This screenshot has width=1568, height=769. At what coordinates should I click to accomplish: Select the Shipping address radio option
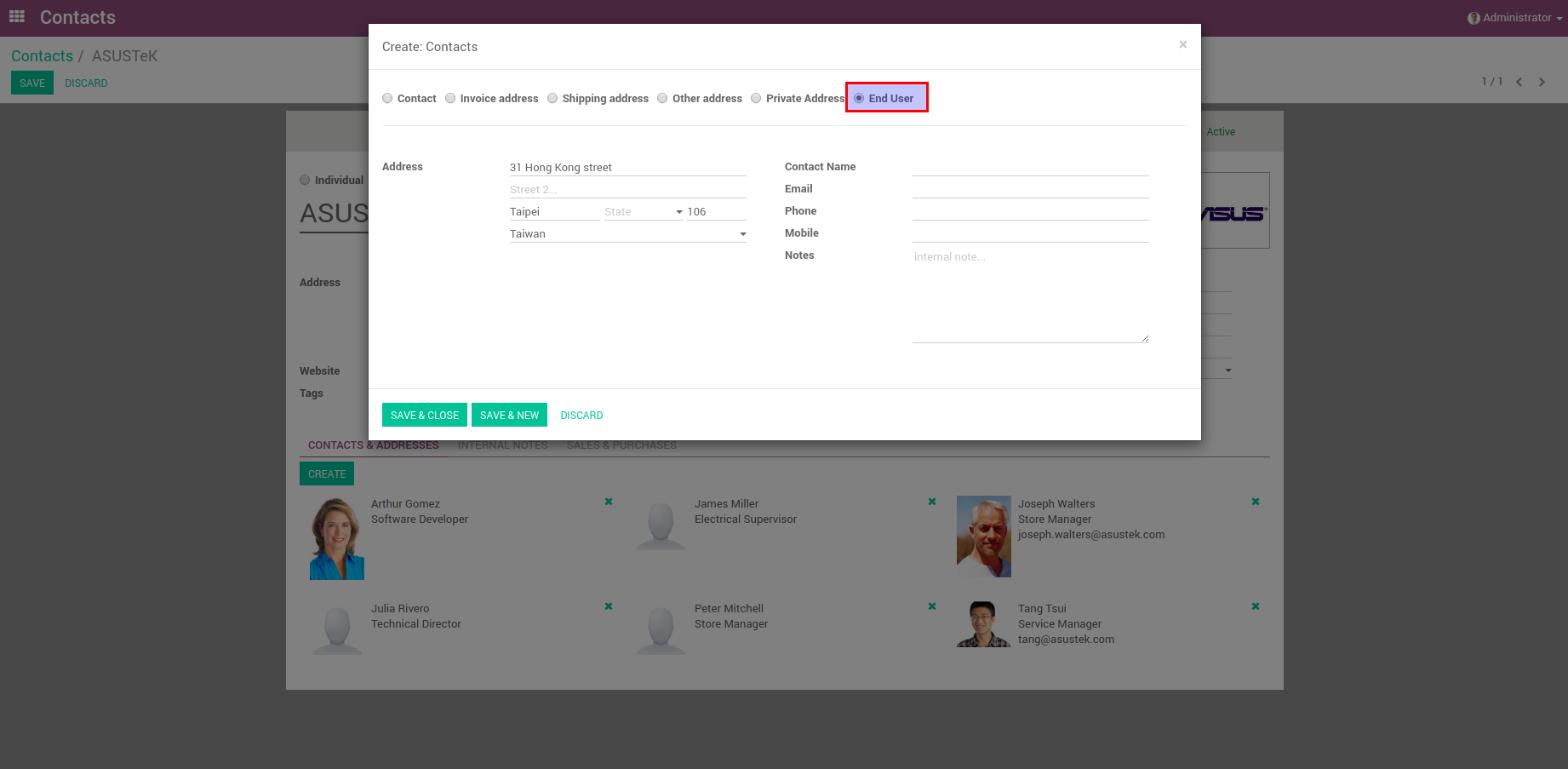point(552,98)
